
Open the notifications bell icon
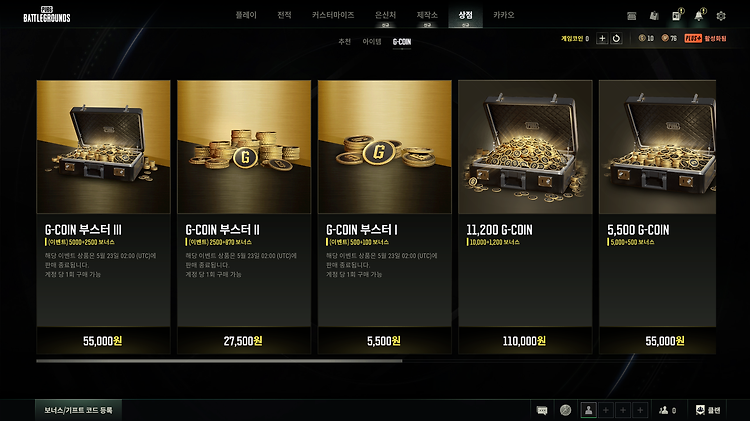click(699, 16)
